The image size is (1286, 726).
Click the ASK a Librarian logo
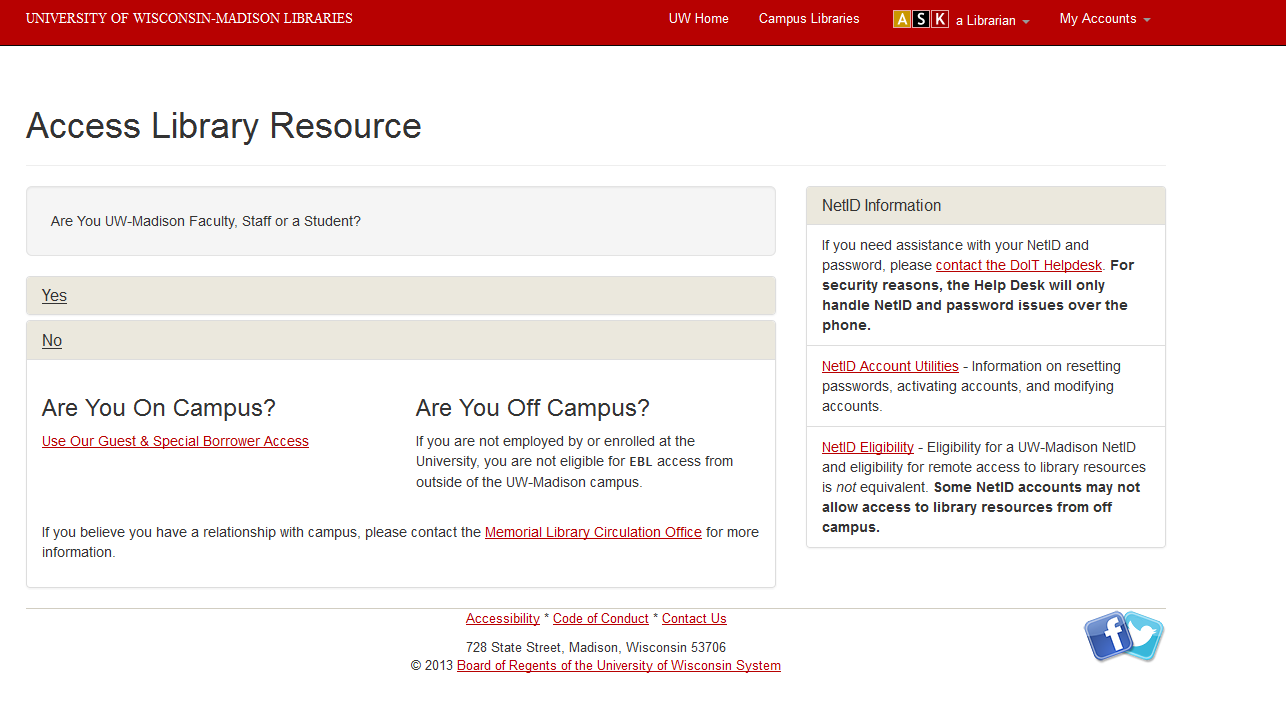(x=920, y=19)
